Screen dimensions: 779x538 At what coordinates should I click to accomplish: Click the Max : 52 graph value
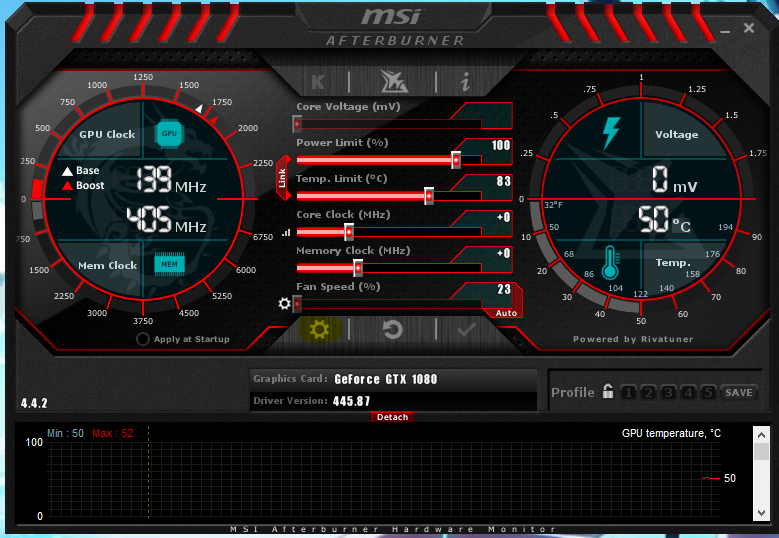click(113, 433)
